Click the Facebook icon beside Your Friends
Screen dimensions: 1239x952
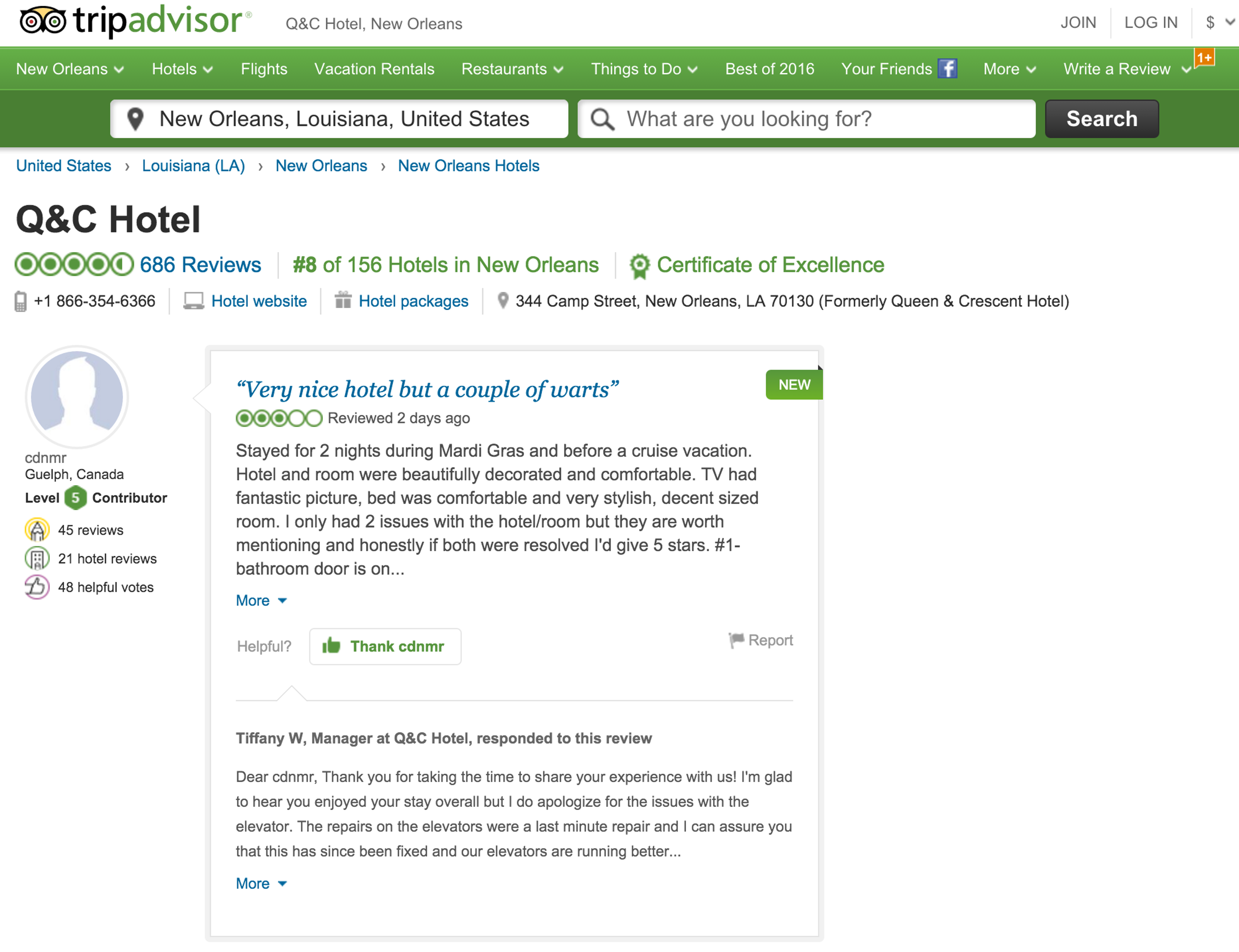tap(947, 68)
